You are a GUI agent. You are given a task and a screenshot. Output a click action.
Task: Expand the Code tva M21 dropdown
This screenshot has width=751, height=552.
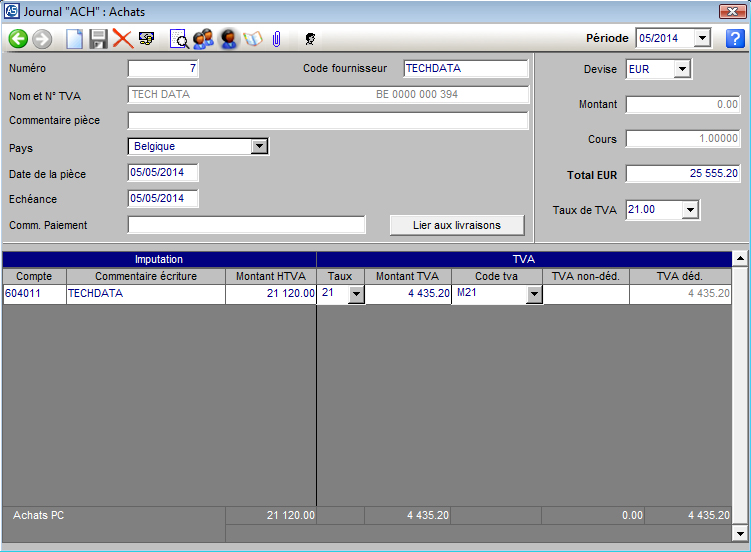(534, 294)
